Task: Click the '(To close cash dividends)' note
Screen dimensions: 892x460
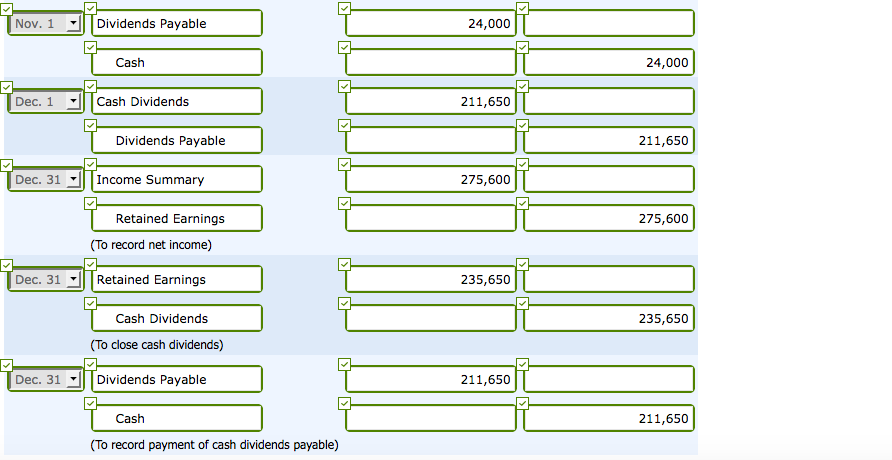Action: click(x=156, y=345)
